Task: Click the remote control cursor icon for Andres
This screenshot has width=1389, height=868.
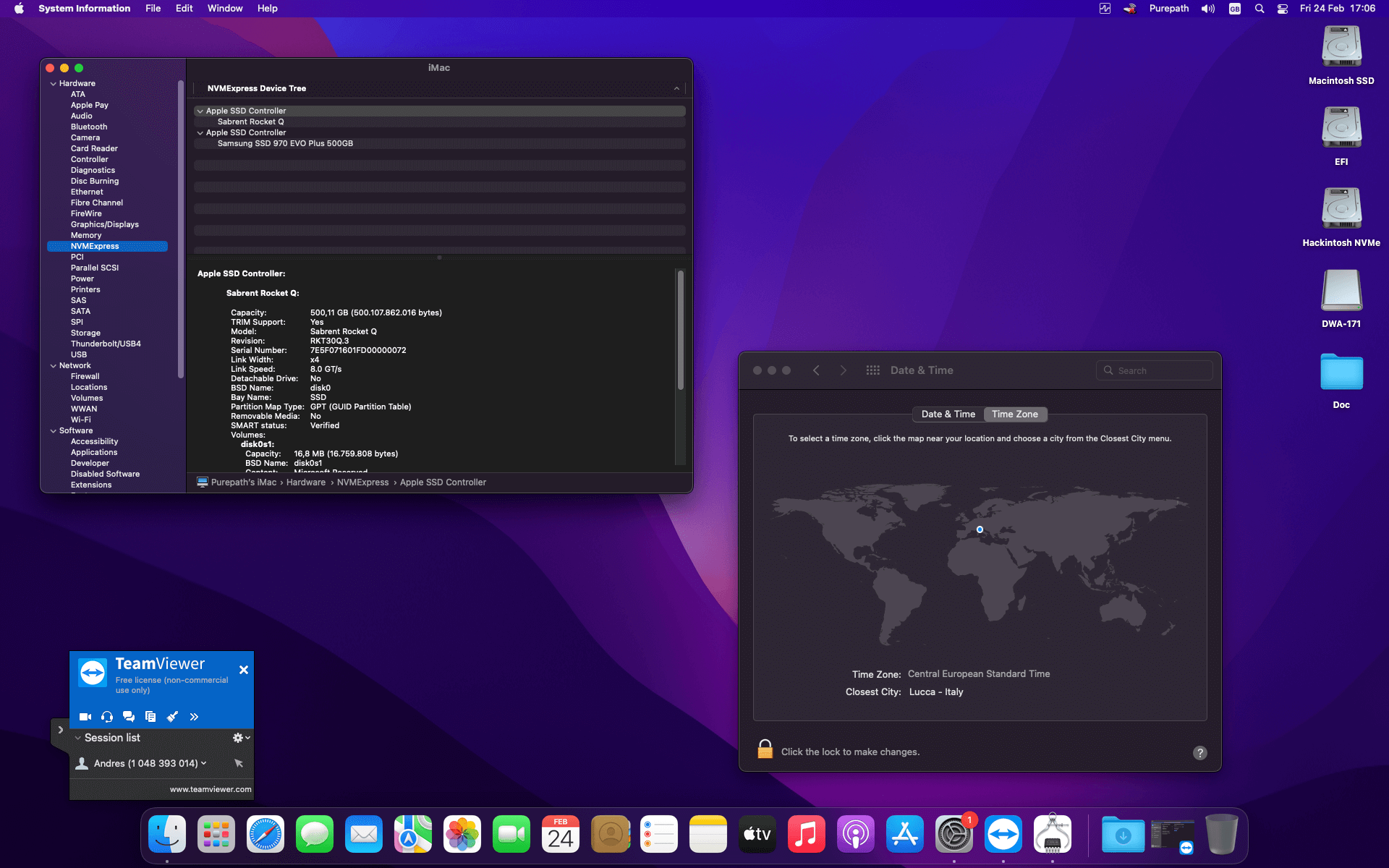Action: (239, 763)
